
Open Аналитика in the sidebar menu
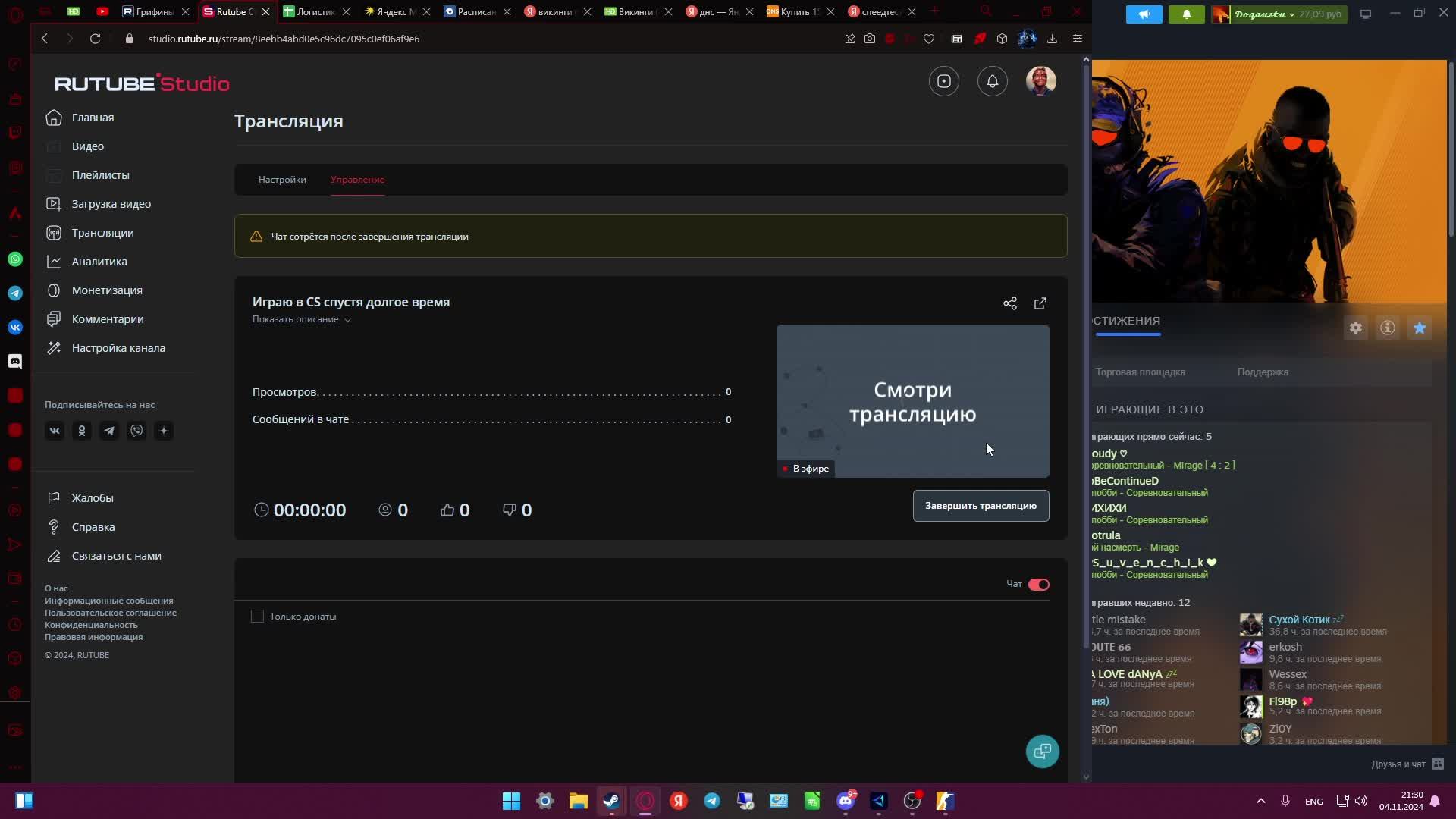(99, 262)
